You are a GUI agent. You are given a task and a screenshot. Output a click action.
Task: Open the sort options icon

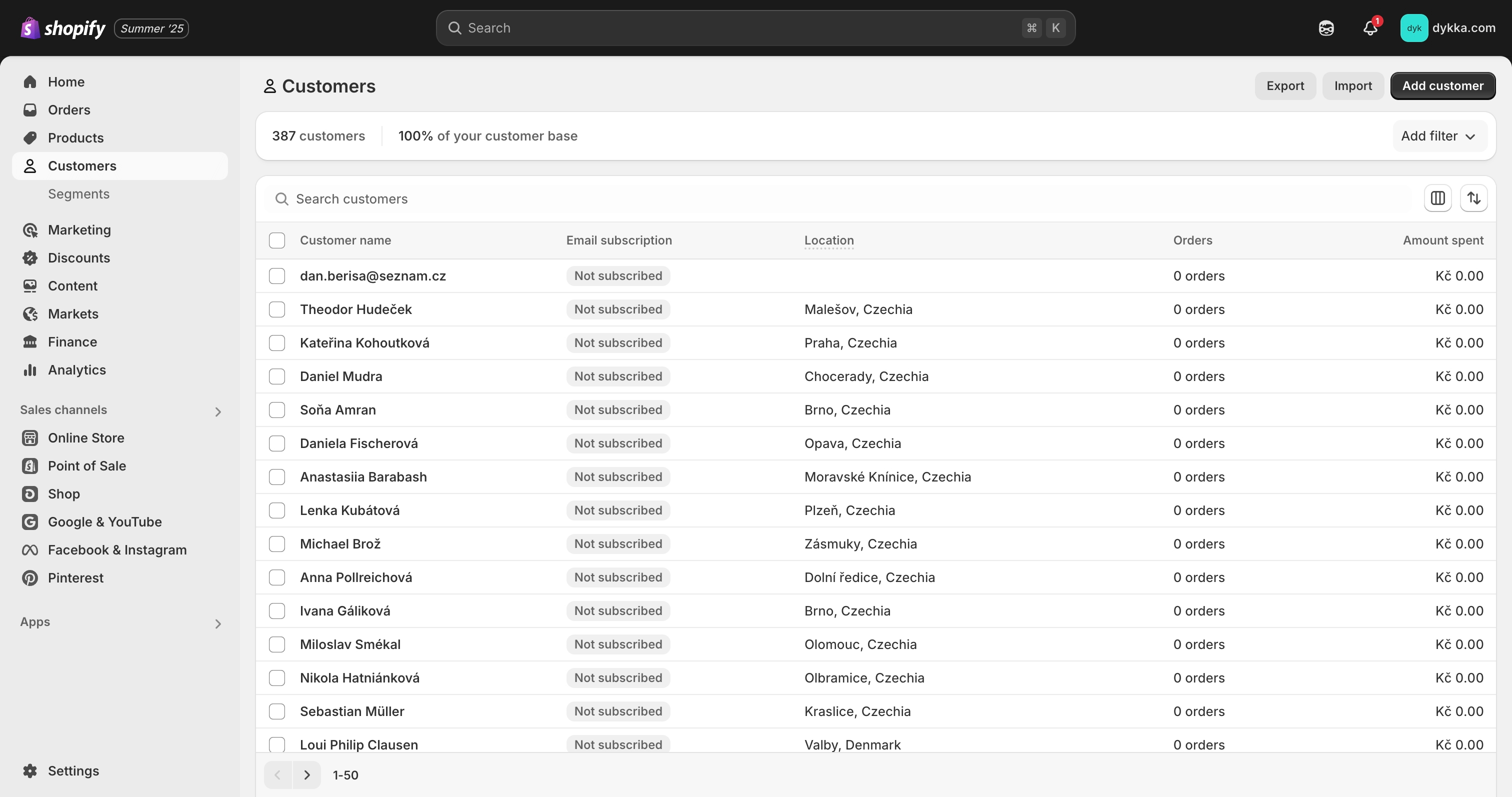click(1473, 198)
